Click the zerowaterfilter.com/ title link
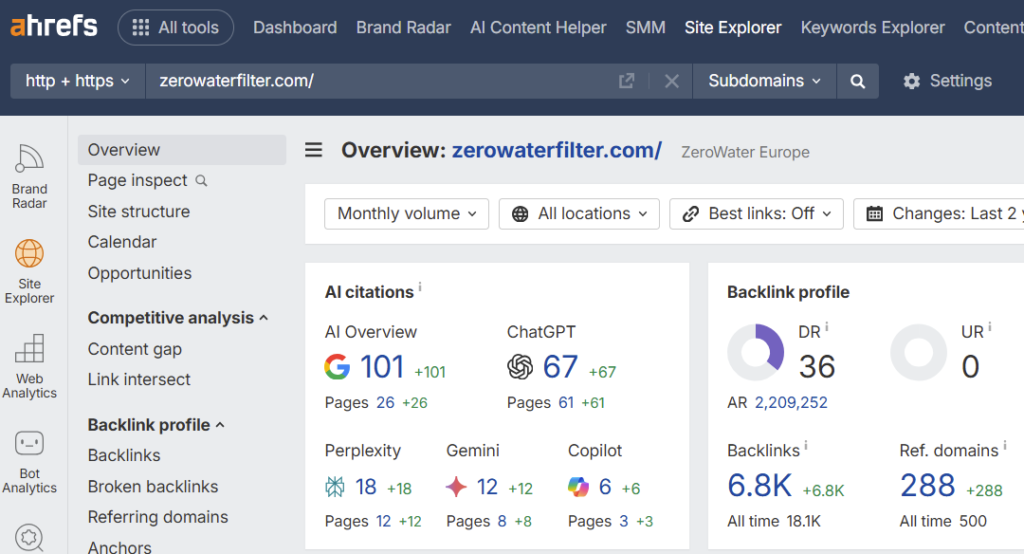The image size is (1024, 554). [557, 150]
